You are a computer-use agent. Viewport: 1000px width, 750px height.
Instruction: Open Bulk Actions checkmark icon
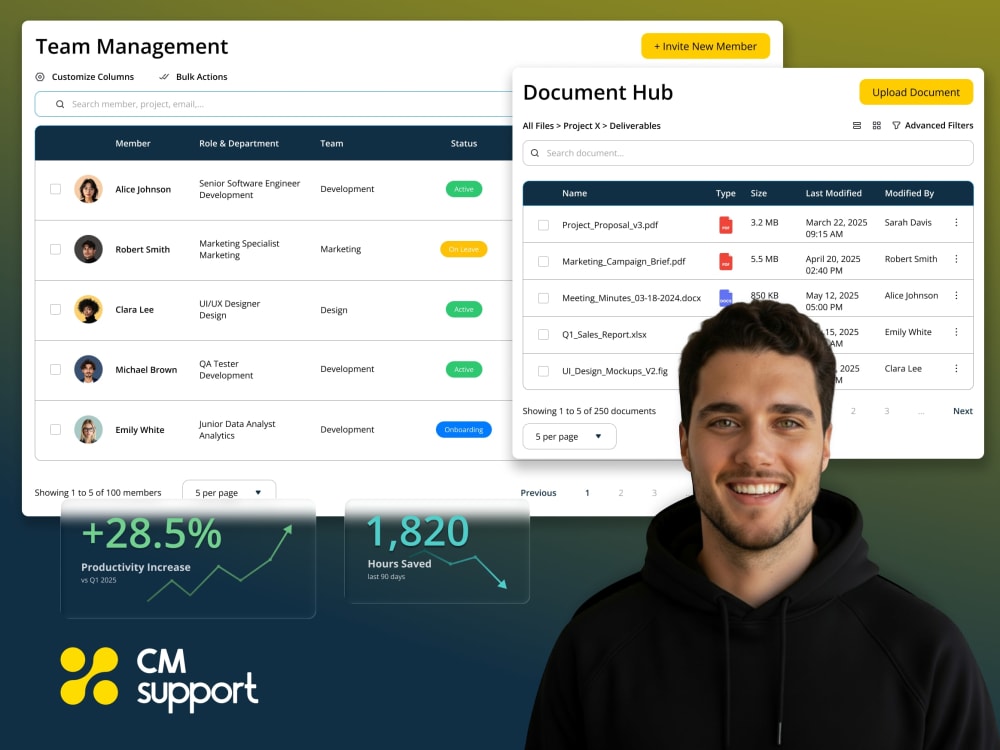[164, 77]
